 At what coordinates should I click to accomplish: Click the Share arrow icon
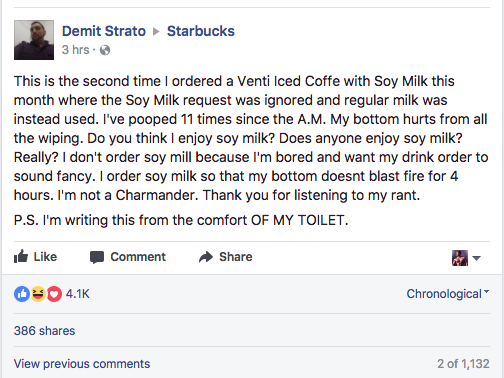point(206,257)
